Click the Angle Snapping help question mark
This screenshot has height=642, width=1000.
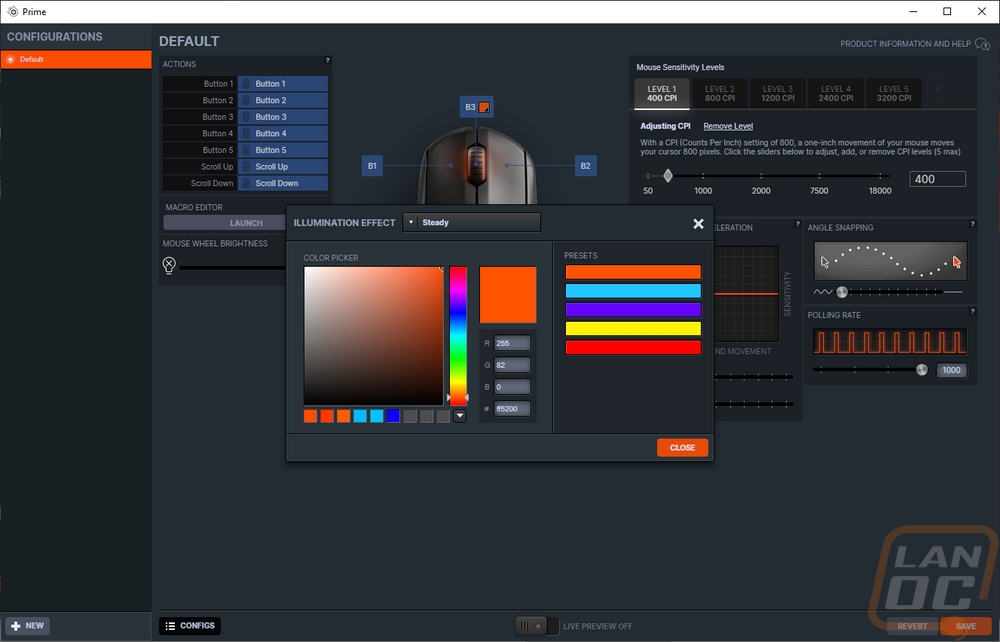click(x=972, y=224)
